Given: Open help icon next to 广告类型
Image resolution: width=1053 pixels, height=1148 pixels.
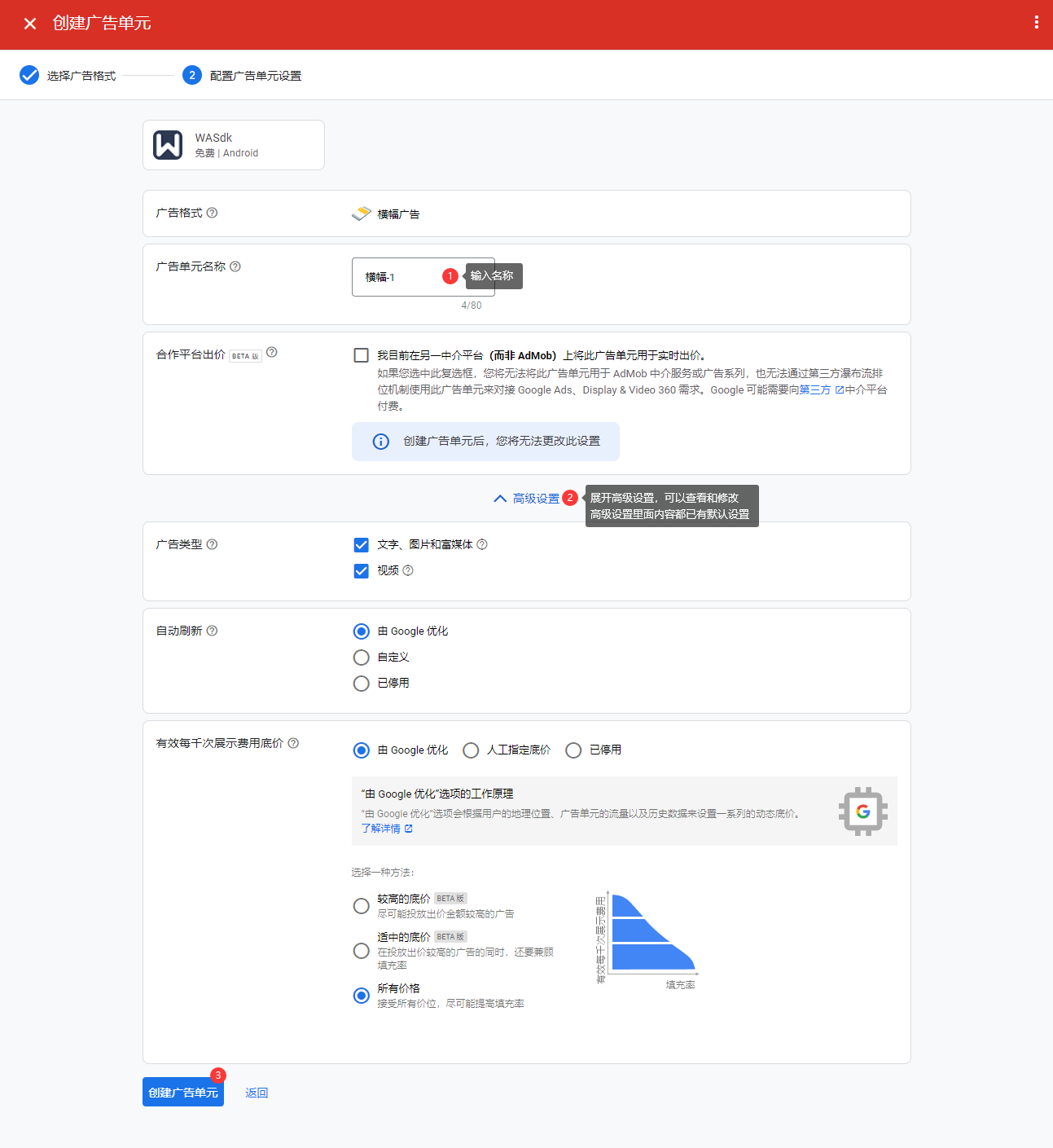Looking at the screenshot, I should (x=212, y=544).
